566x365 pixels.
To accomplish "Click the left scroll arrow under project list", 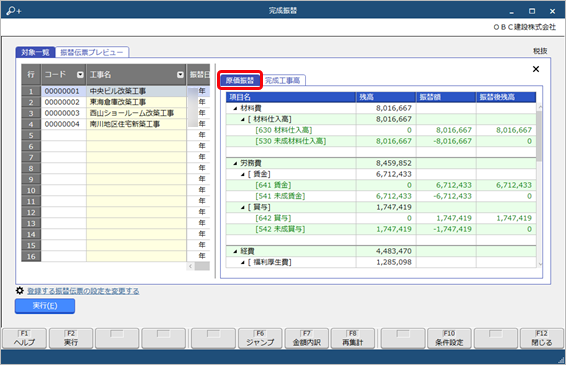I will click(191, 266).
